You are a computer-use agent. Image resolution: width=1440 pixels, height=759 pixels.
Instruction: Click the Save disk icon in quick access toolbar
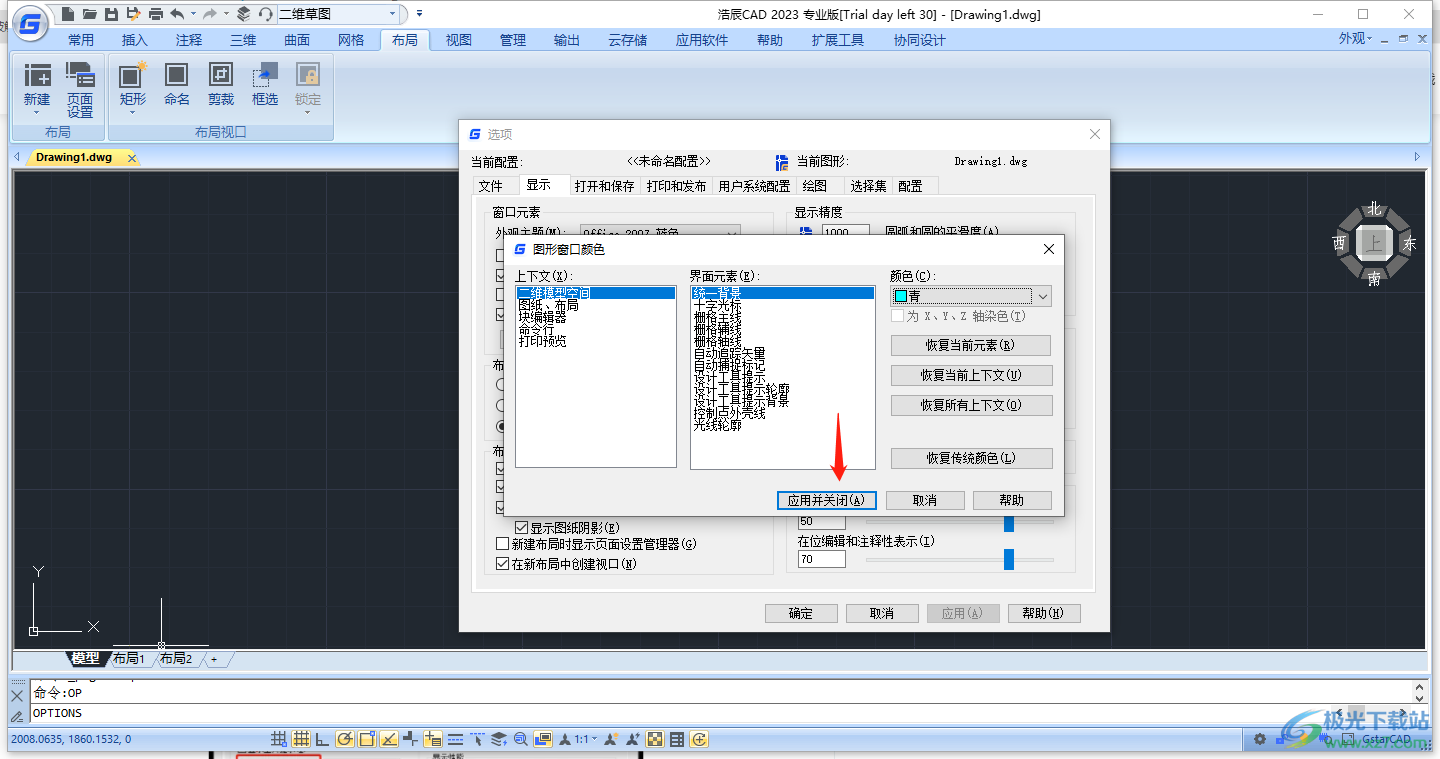(111, 14)
